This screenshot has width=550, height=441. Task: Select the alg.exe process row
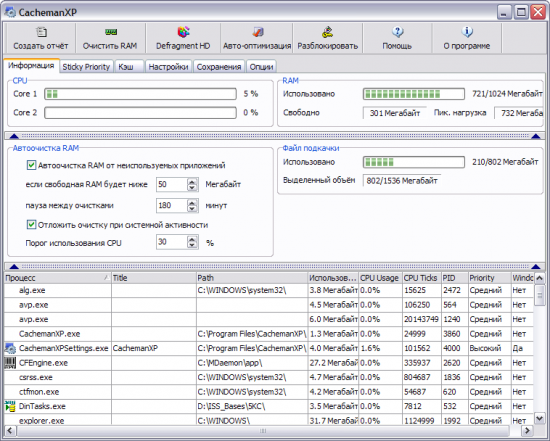[269, 290]
